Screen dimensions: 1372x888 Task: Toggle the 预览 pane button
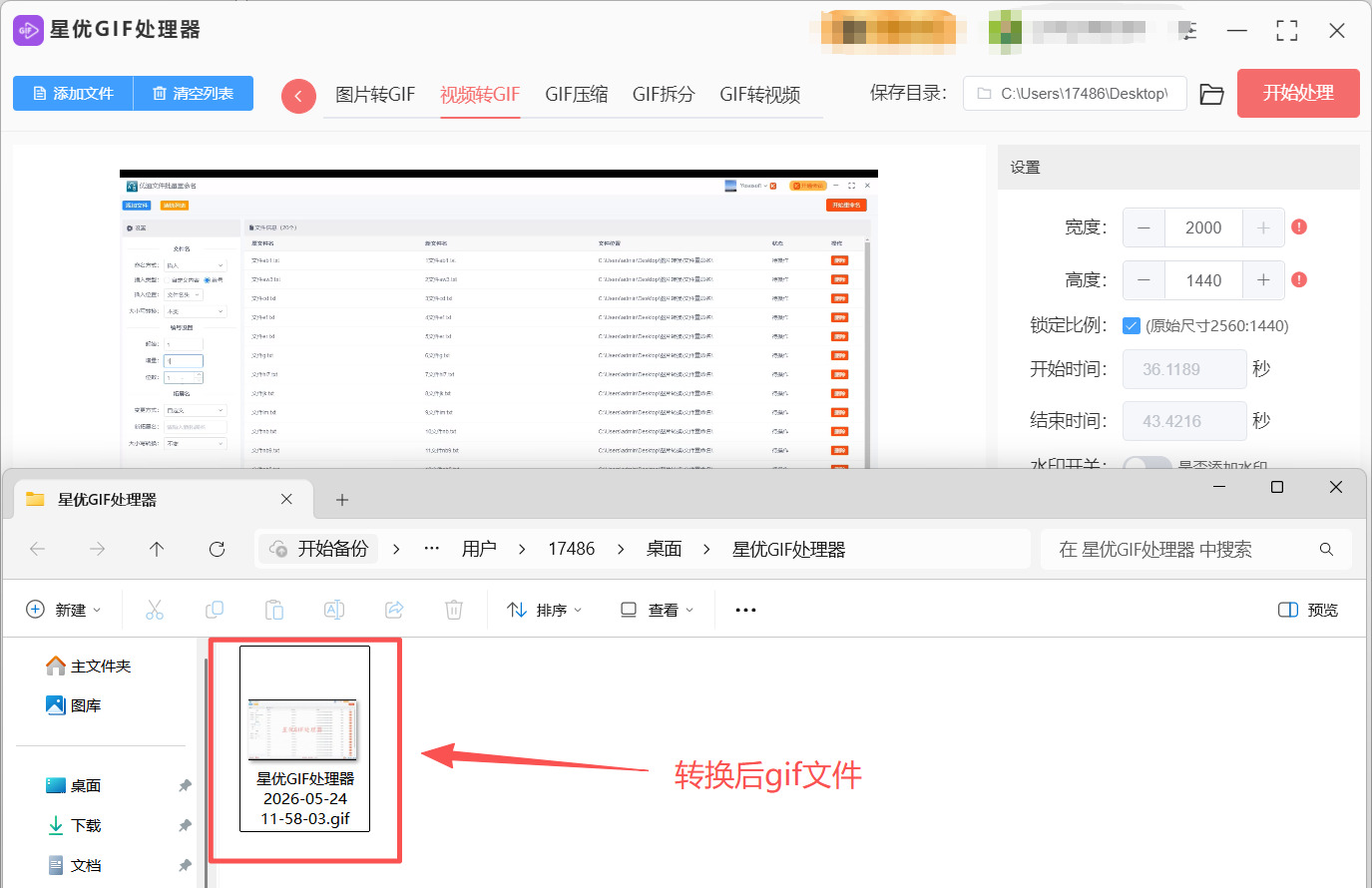[x=1308, y=610]
